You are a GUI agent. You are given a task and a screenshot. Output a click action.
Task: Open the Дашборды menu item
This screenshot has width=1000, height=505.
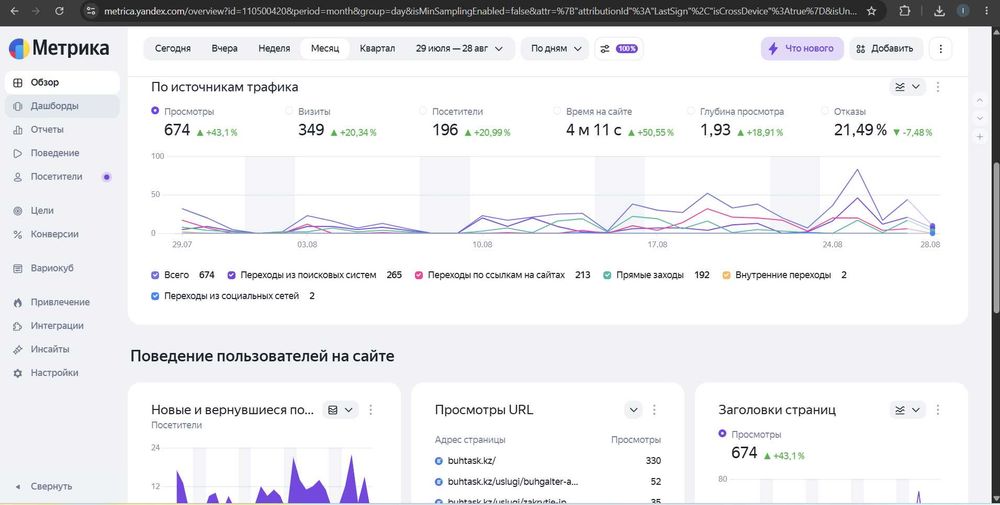pos(62,106)
